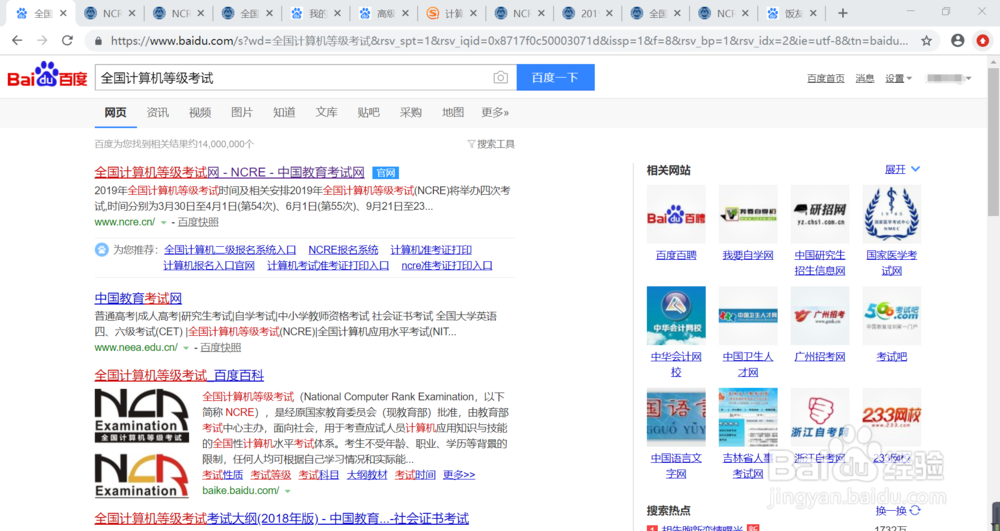Click the red extension icon in toolbar
The height and width of the screenshot is (531, 1000).
click(983, 41)
